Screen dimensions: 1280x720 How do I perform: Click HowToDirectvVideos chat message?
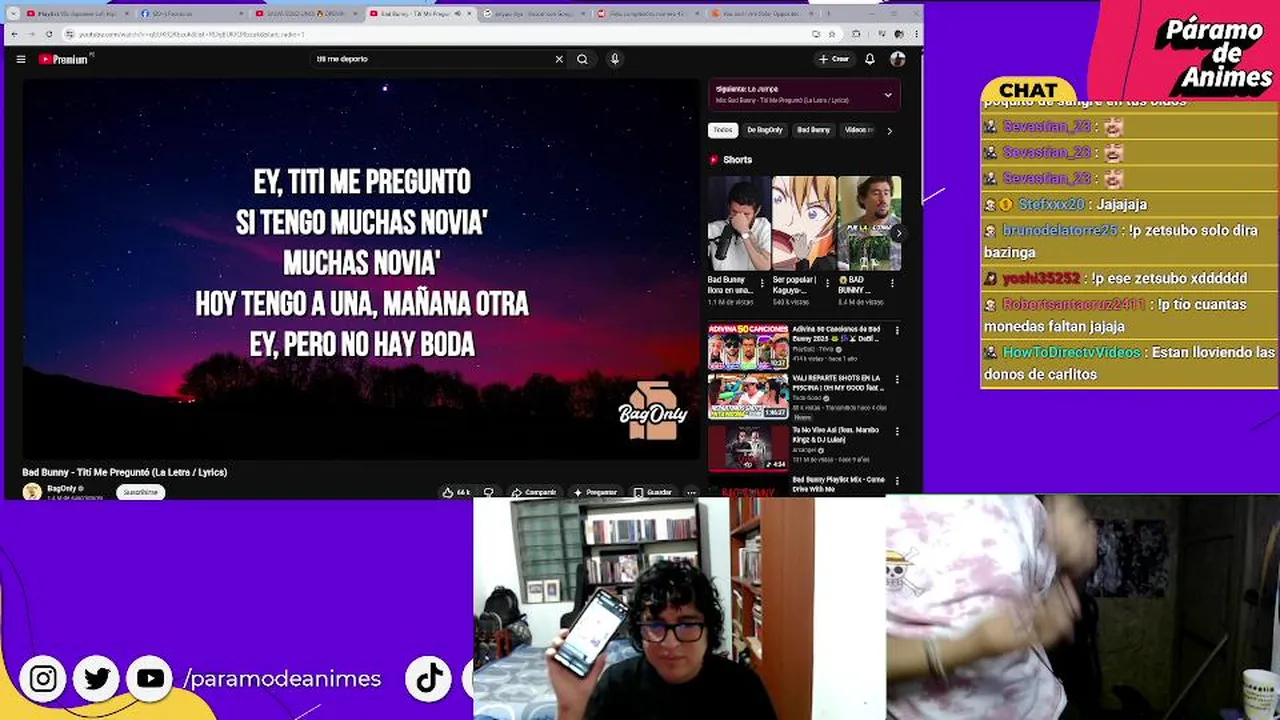click(x=1129, y=363)
